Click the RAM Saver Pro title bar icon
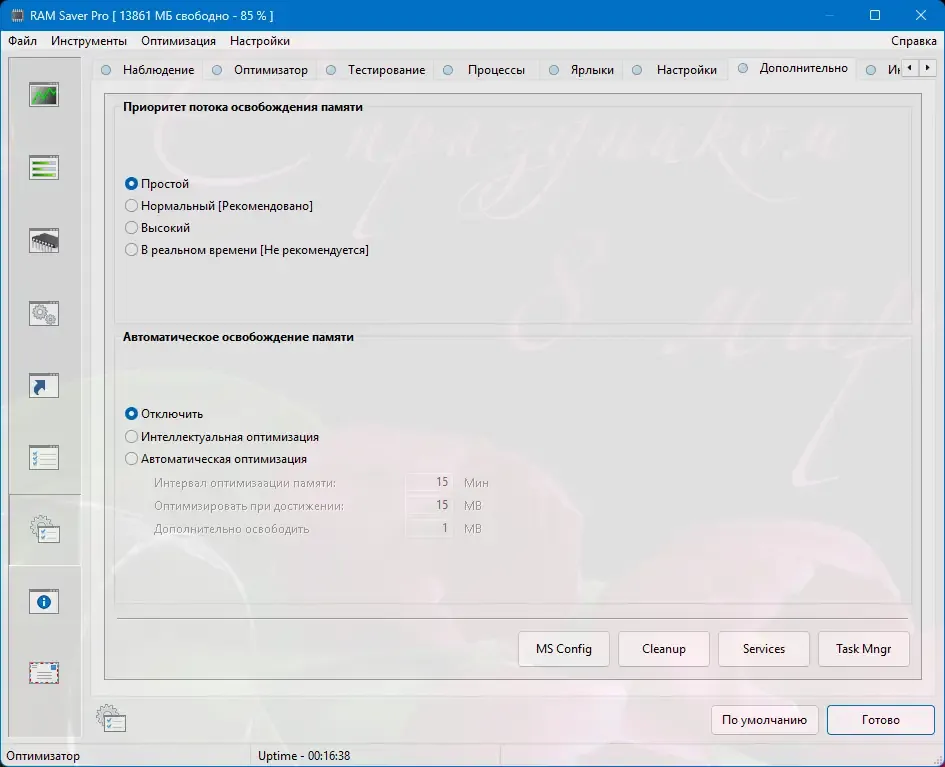This screenshot has height=767, width=945. pyautogui.click(x=17, y=16)
